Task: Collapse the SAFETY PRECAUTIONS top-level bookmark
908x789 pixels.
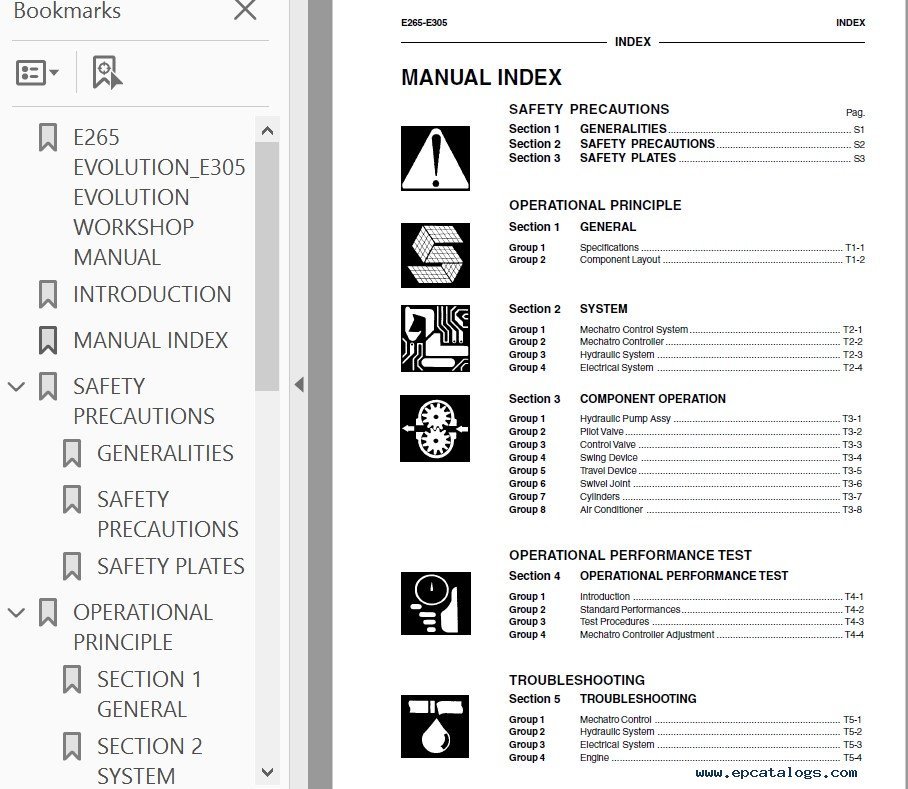Action: (16, 386)
